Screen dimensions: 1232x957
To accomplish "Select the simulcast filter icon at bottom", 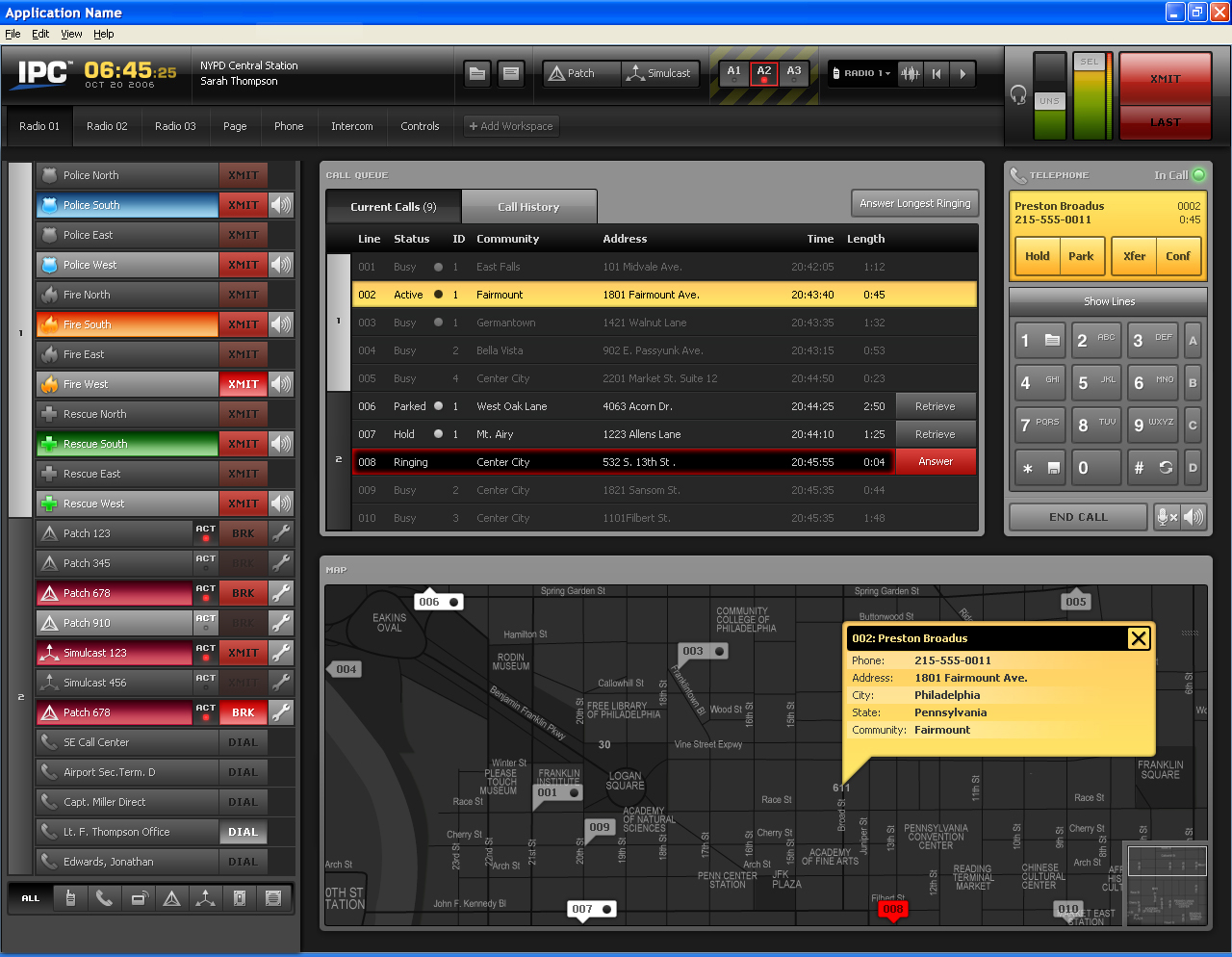I will [x=205, y=898].
